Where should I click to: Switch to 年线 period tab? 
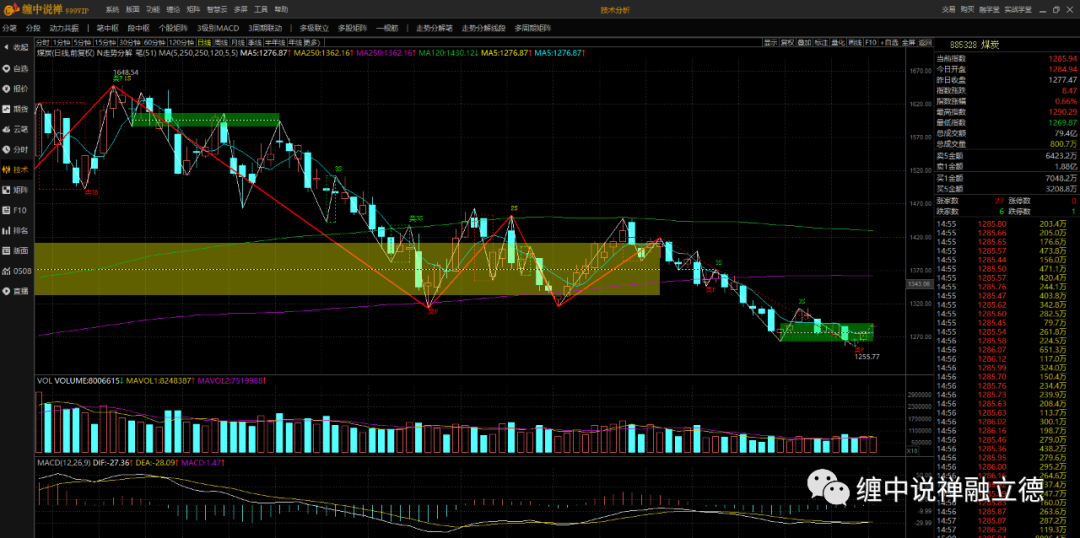point(295,43)
